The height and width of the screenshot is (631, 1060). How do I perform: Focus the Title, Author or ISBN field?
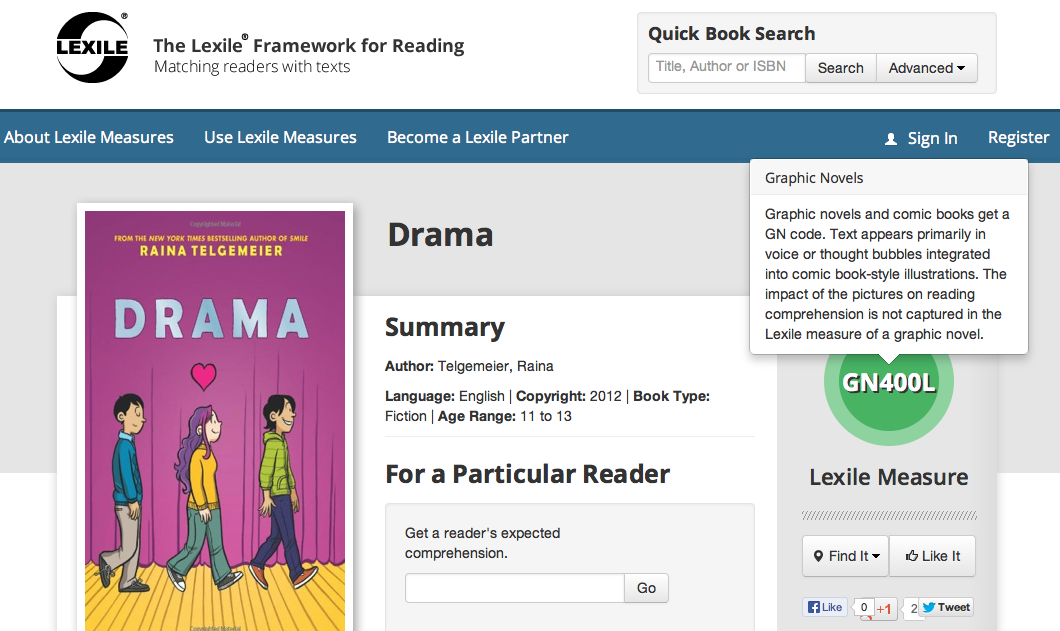click(727, 68)
